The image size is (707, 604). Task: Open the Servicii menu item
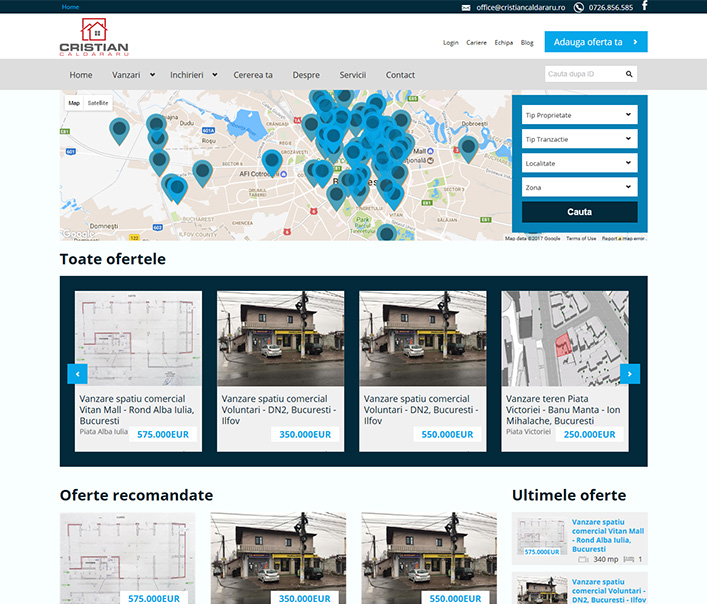[353, 75]
